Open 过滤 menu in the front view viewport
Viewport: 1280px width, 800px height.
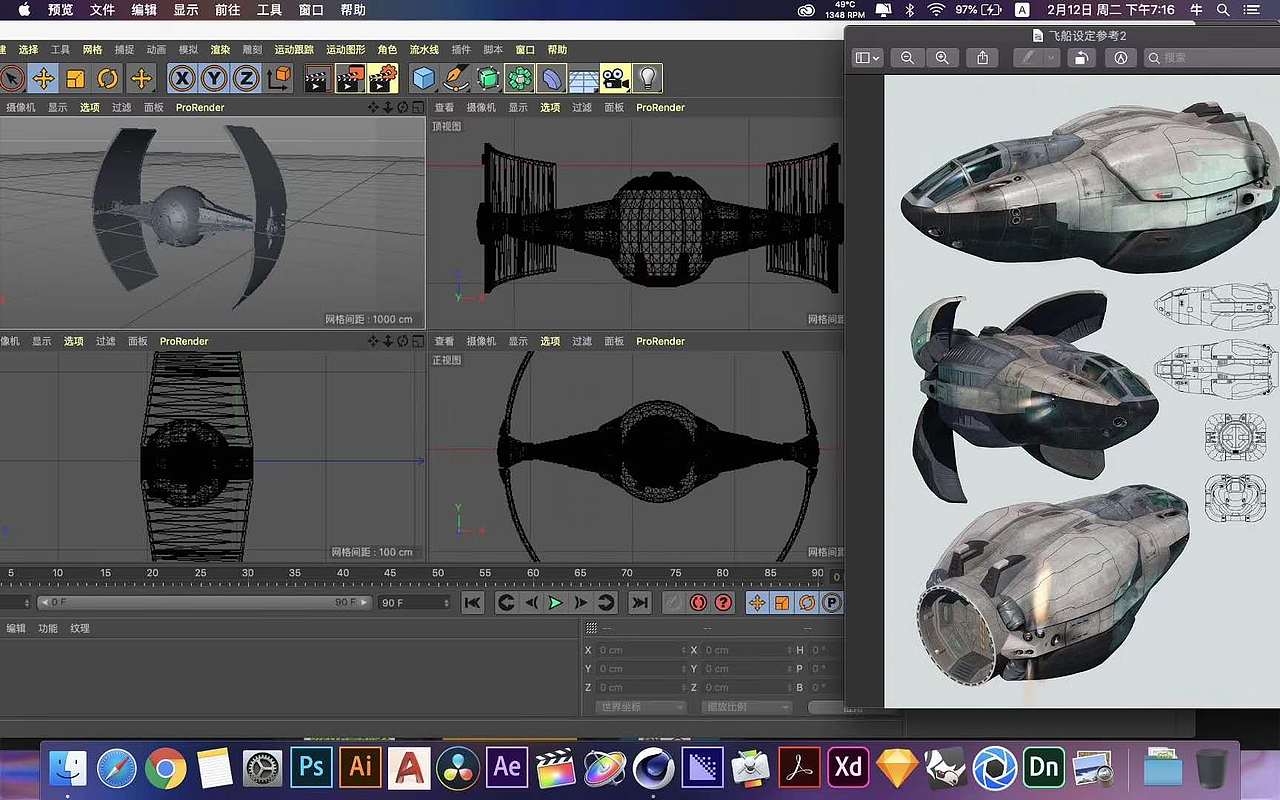coord(582,341)
